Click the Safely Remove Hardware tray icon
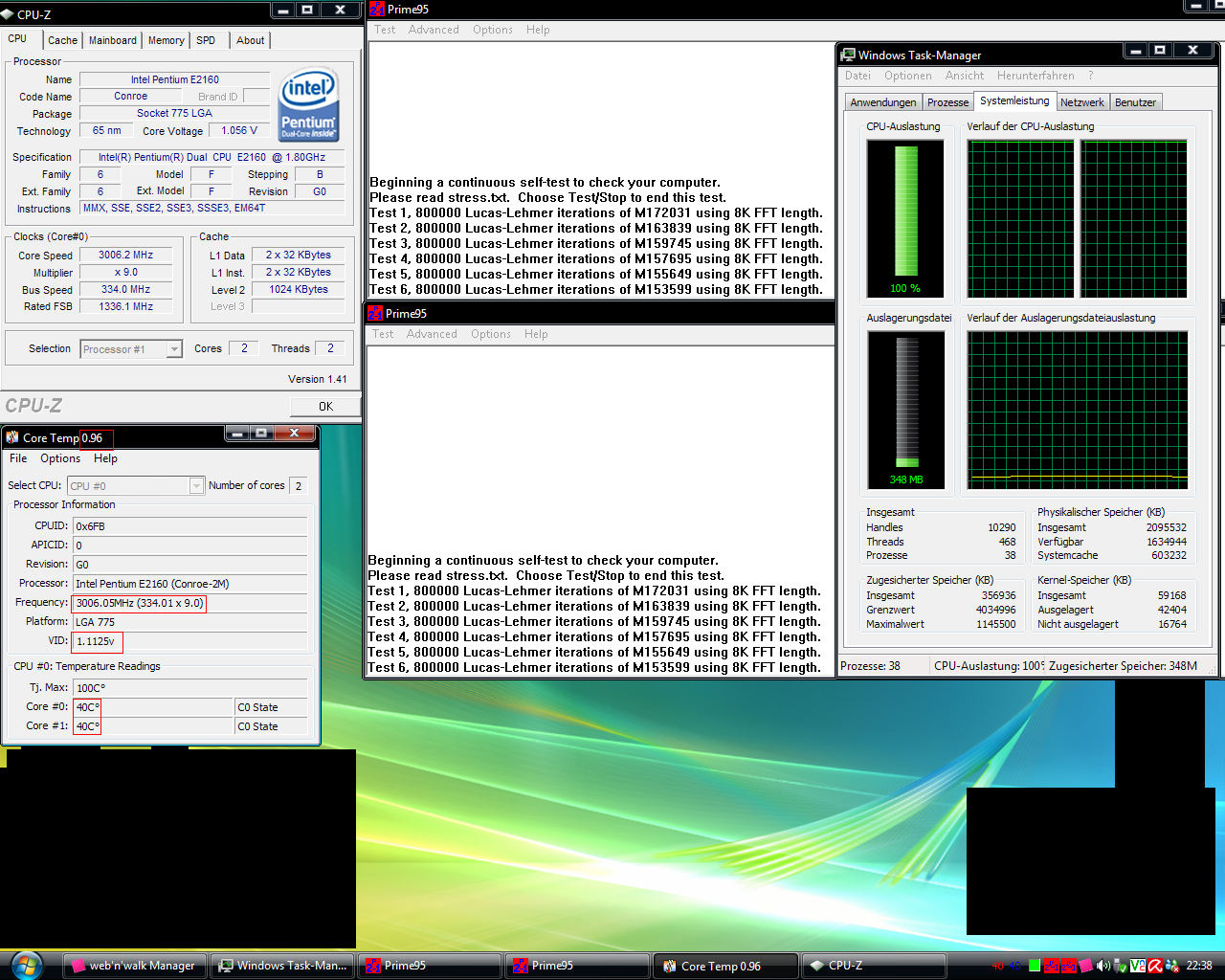The height and width of the screenshot is (980, 1225). (x=1120, y=966)
